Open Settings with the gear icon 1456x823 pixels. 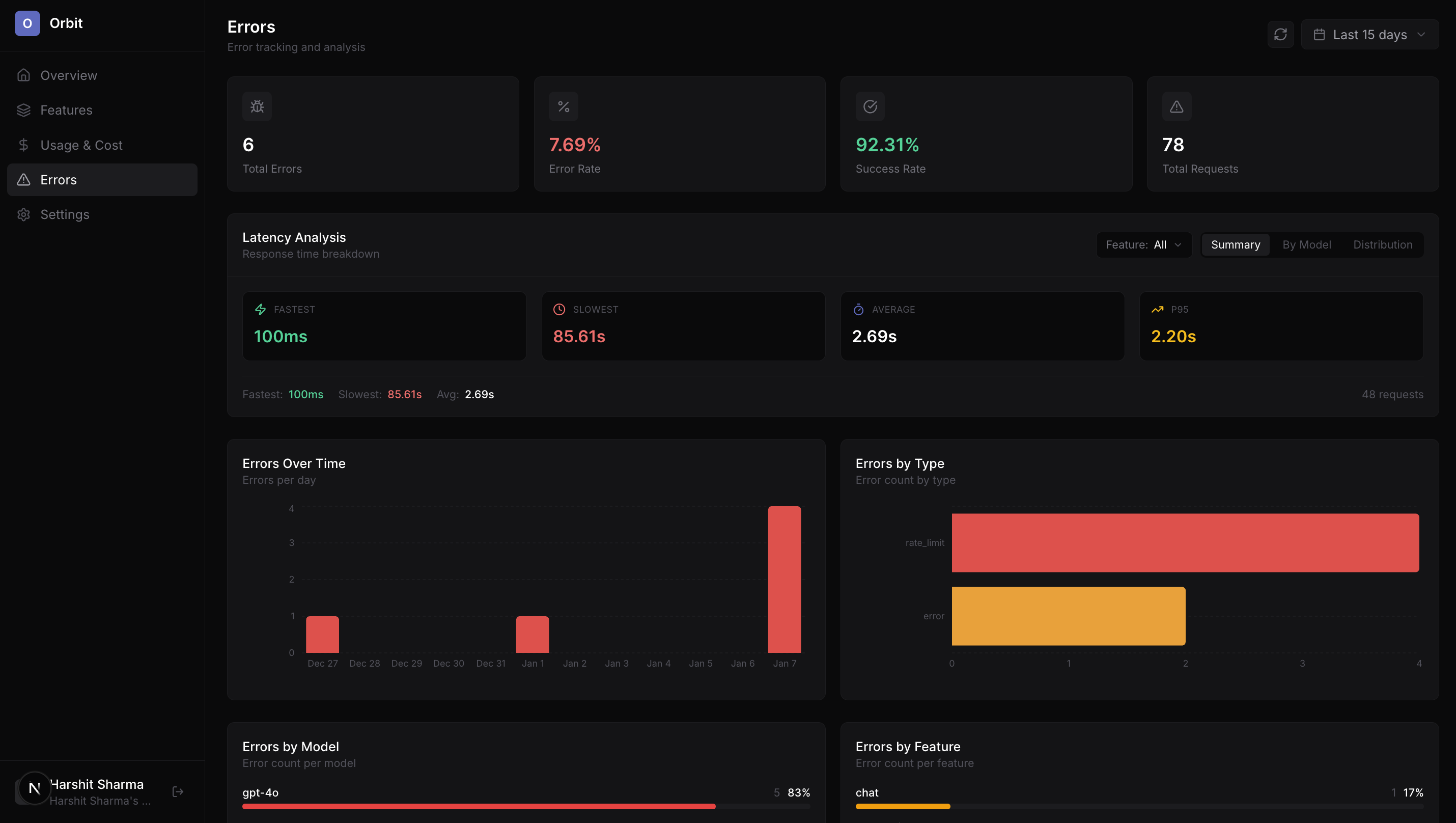point(24,214)
